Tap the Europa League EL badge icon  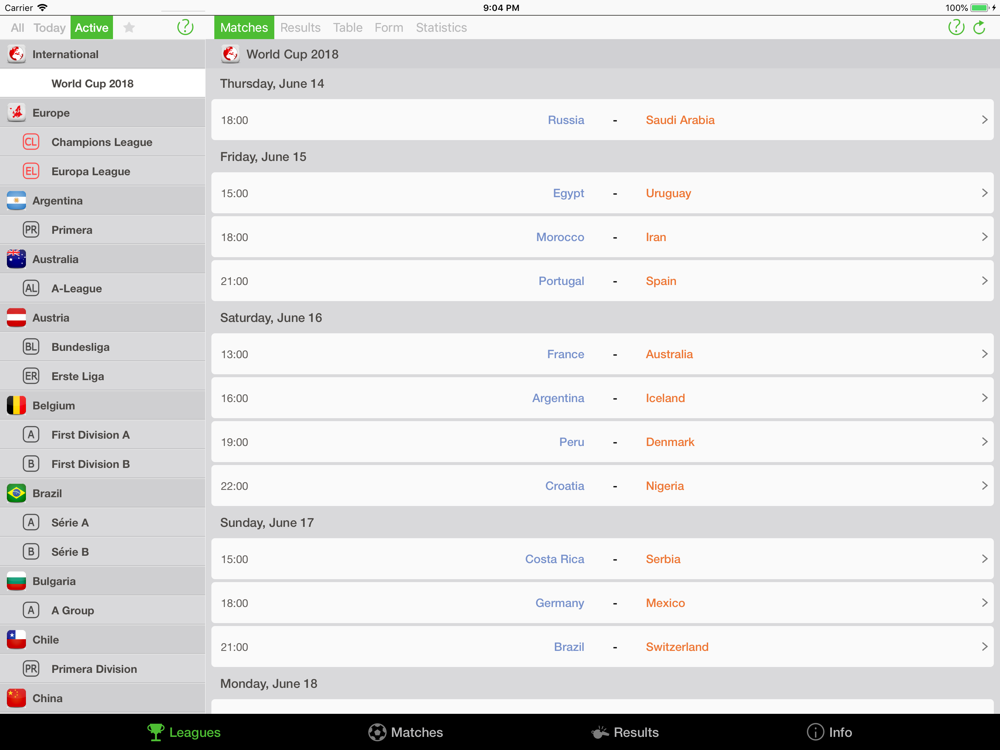coord(31,171)
